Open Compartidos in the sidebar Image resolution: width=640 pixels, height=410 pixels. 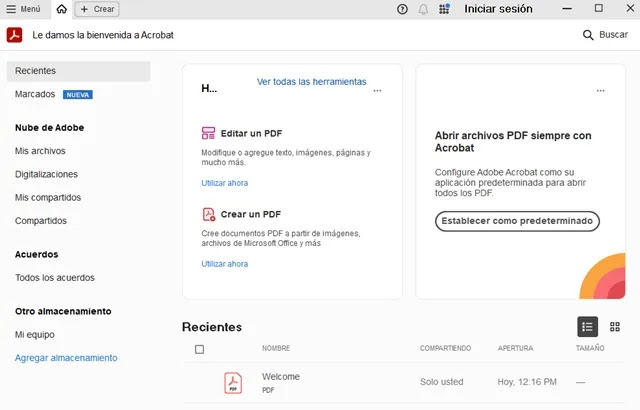tap(41, 221)
